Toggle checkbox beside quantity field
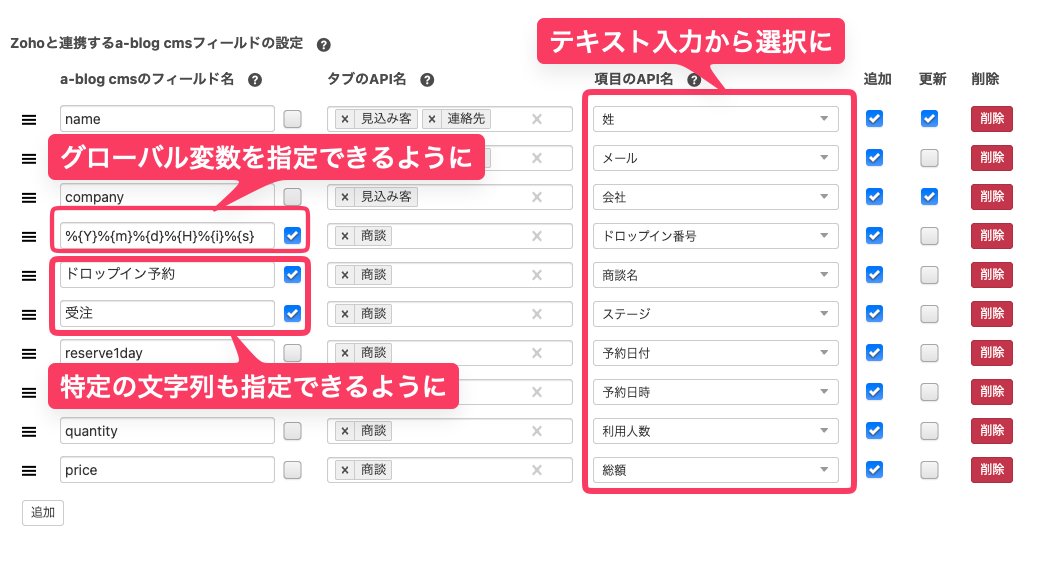The width and height of the screenshot is (1040, 562). [292, 431]
